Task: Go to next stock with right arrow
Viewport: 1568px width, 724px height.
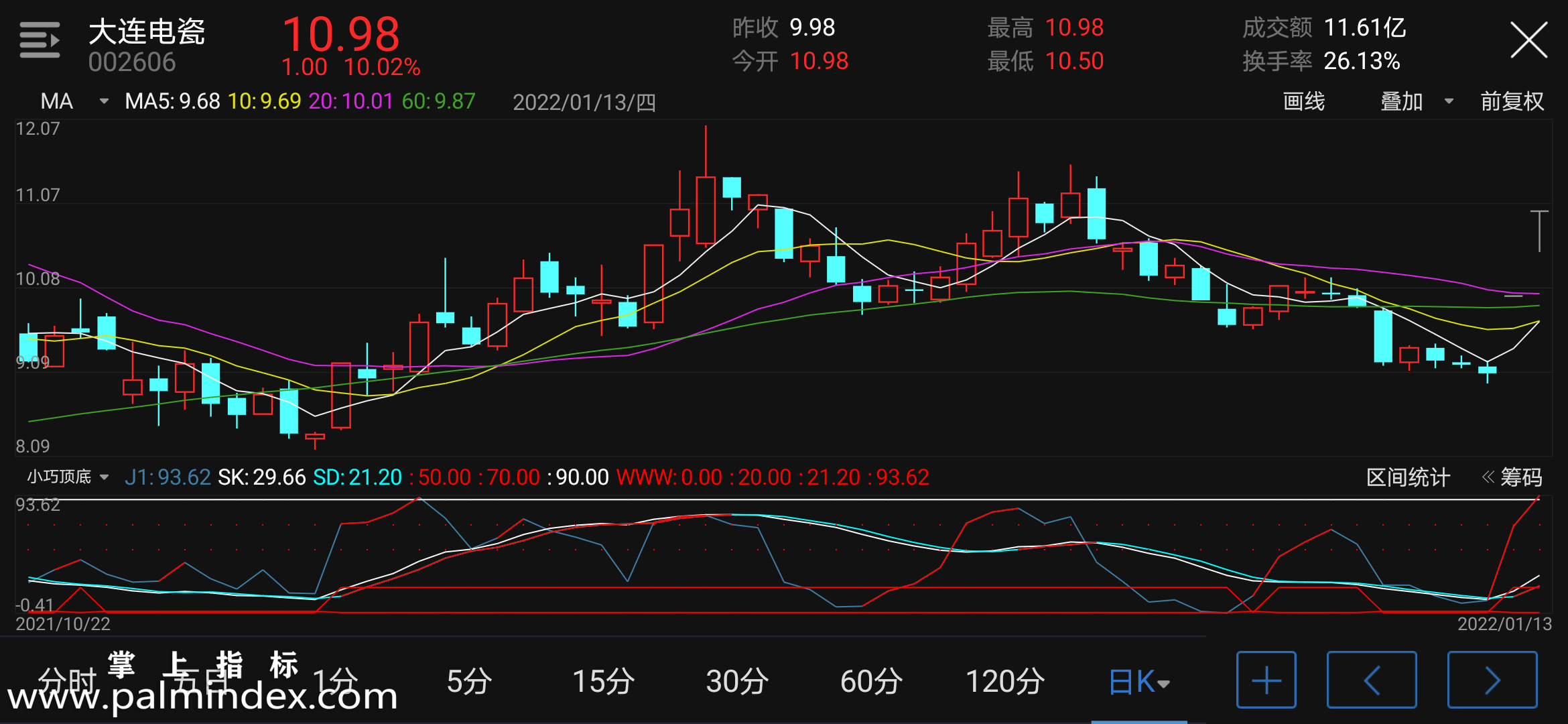Action: point(1492,680)
